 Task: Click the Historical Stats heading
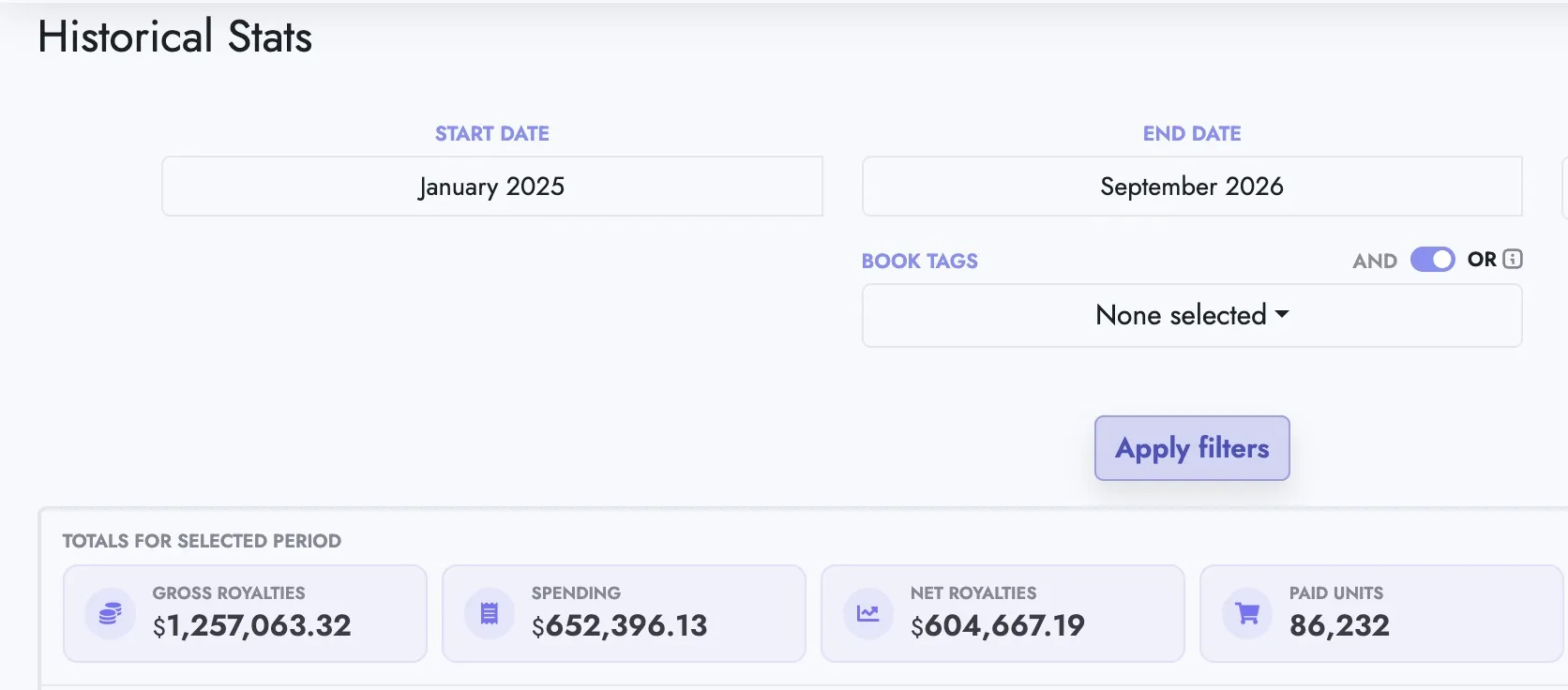(x=174, y=37)
